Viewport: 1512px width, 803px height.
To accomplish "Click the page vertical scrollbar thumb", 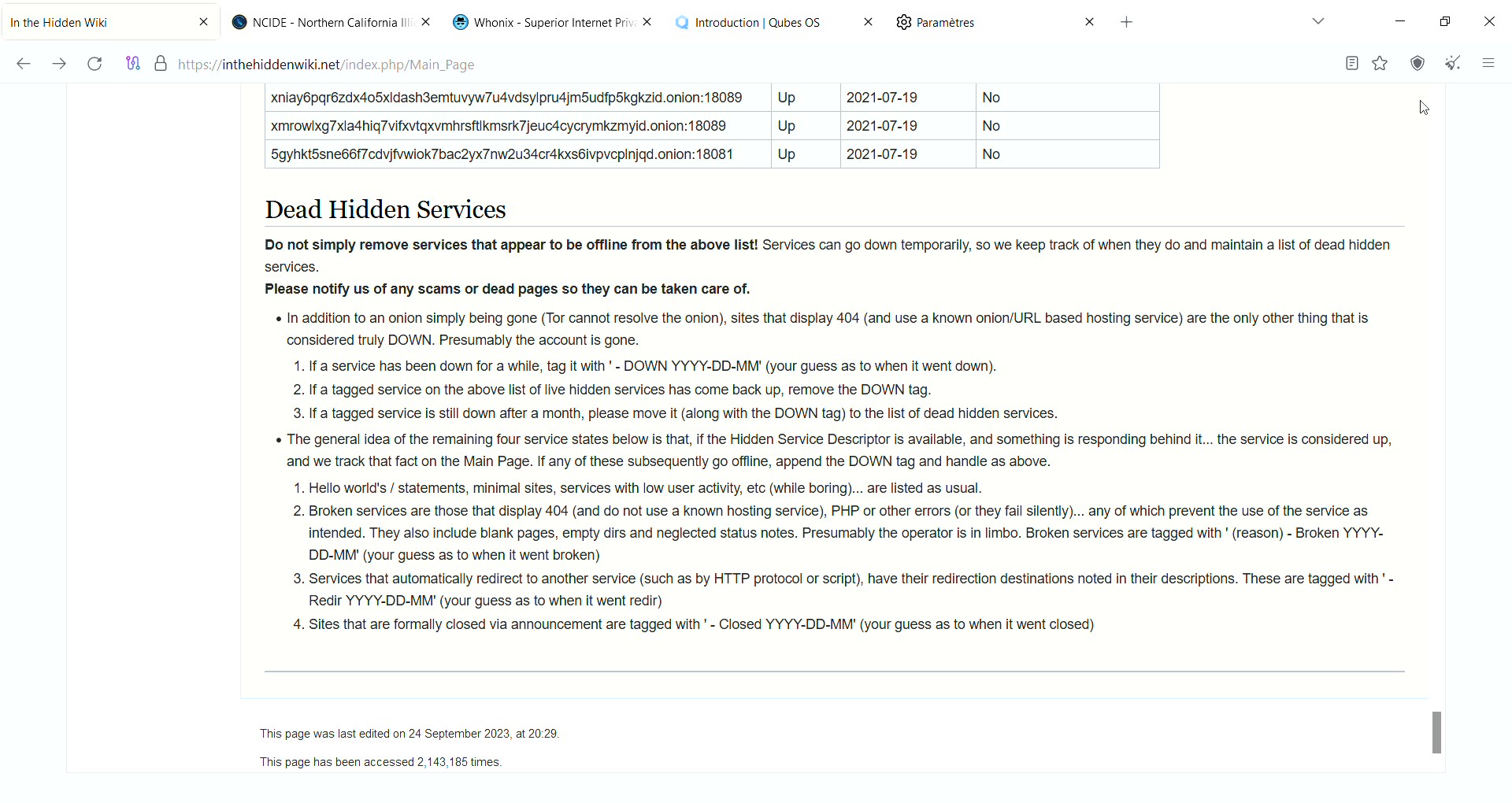I will (x=1436, y=732).
